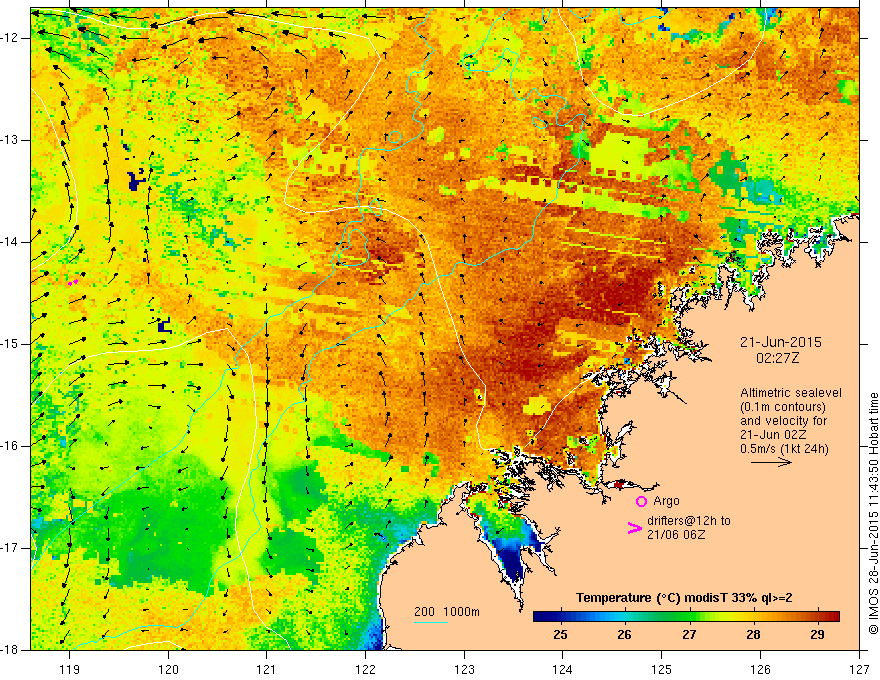The height and width of the screenshot is (680, 880).
Task: Click the colorbar tick label 28
Action: pyautogui.click(x=753, y=635)
